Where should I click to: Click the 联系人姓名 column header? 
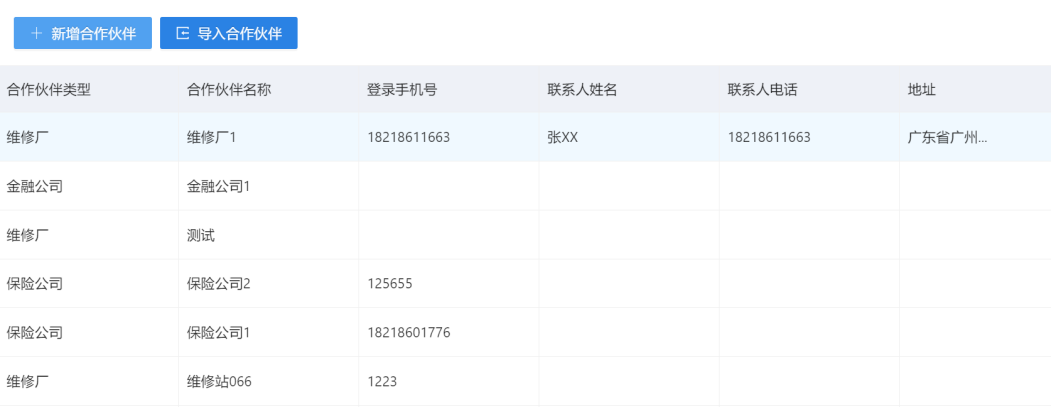tap(582, 89)
